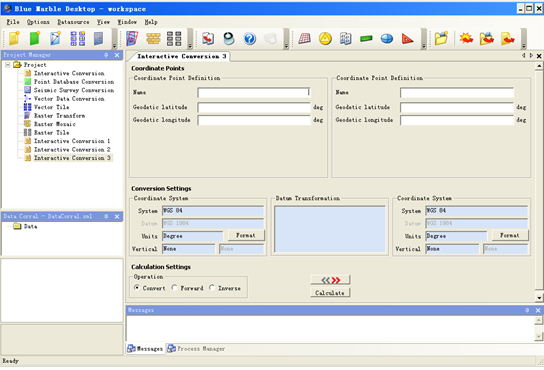Click the left Geodetic latitude input field

254,107
